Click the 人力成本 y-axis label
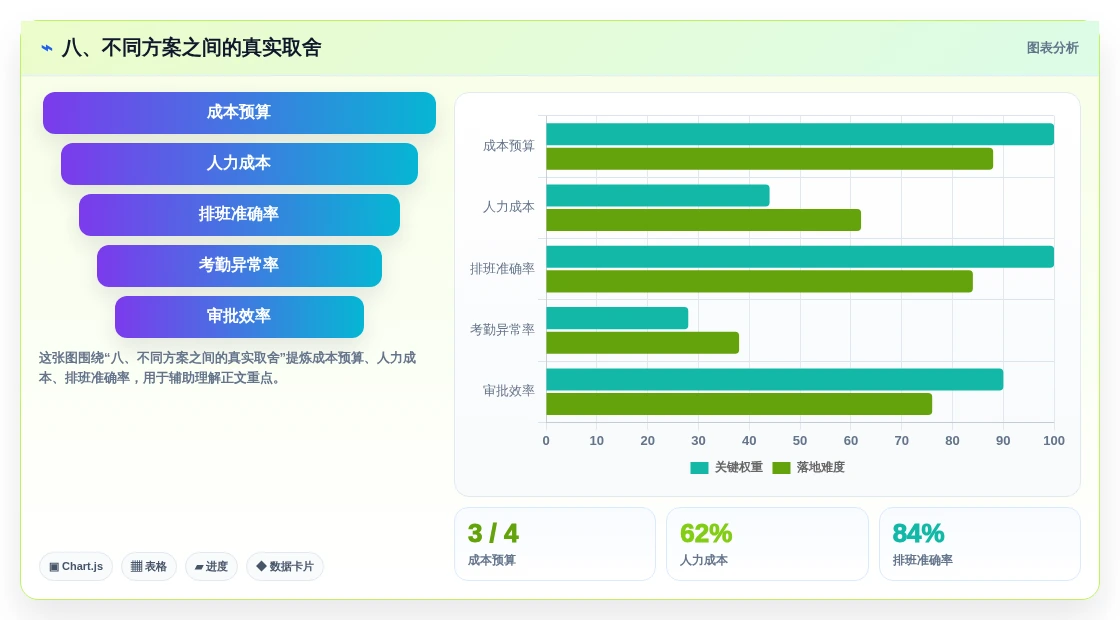 point(509,207)
